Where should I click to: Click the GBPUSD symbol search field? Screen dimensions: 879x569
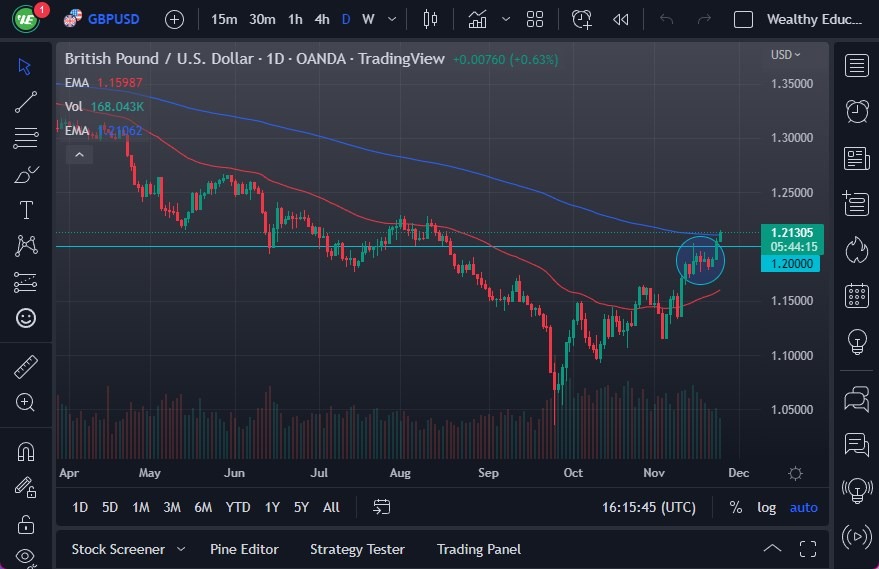113,19
